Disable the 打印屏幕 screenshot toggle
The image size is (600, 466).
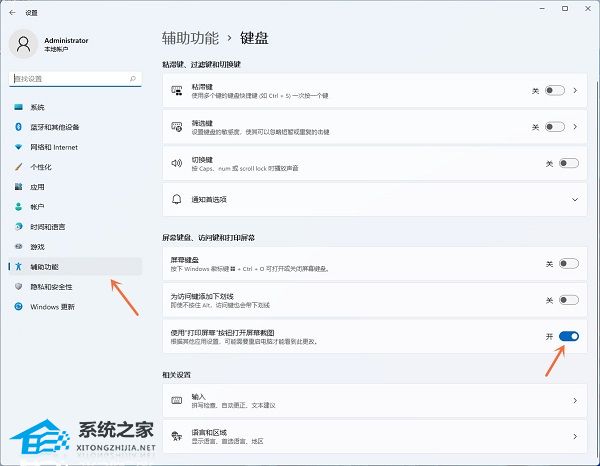(568, 337)
